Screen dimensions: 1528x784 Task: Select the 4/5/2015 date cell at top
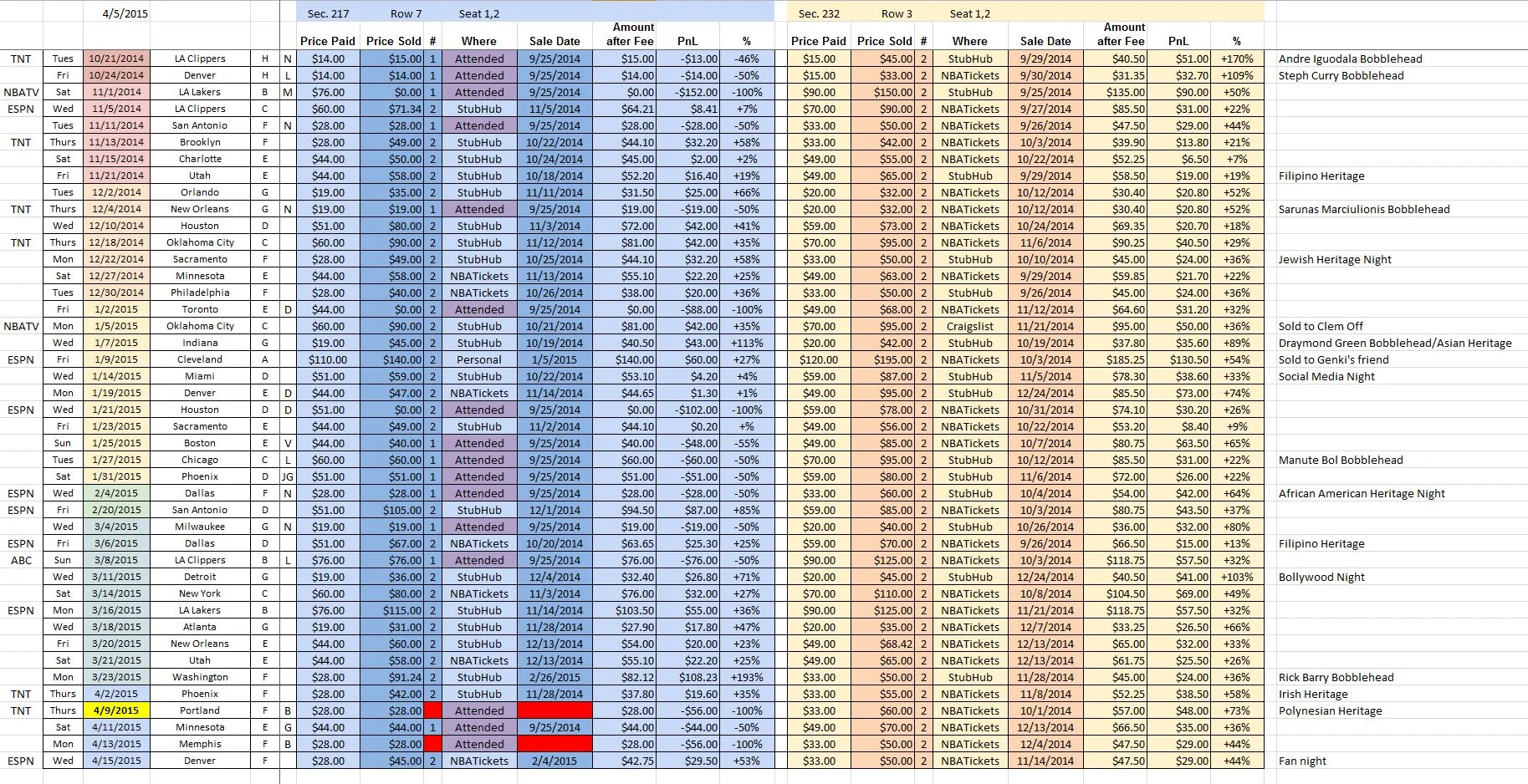click(116, 13)
